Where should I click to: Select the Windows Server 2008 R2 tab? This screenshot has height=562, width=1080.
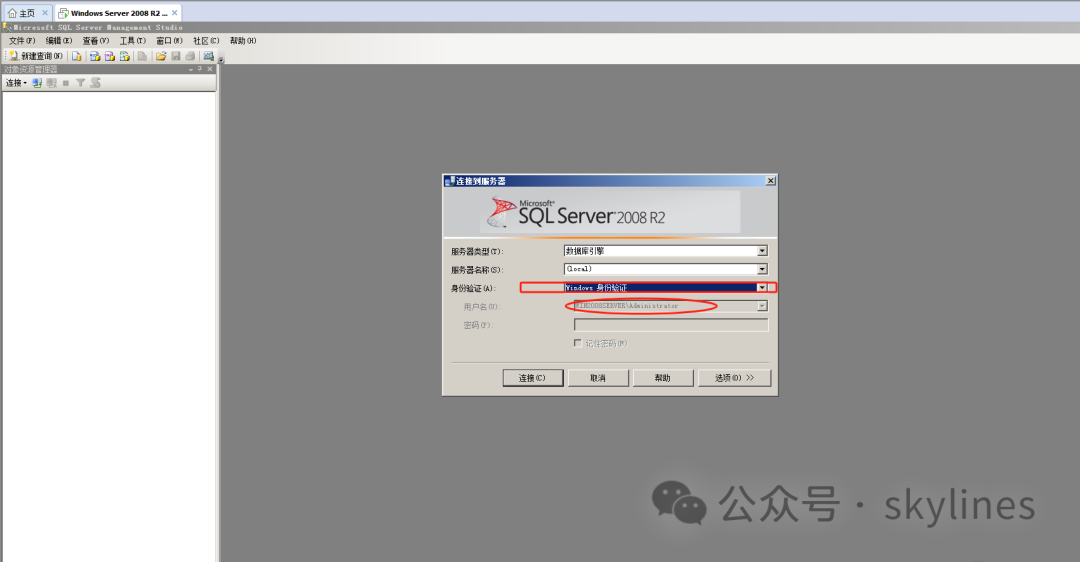pos(118,13)
